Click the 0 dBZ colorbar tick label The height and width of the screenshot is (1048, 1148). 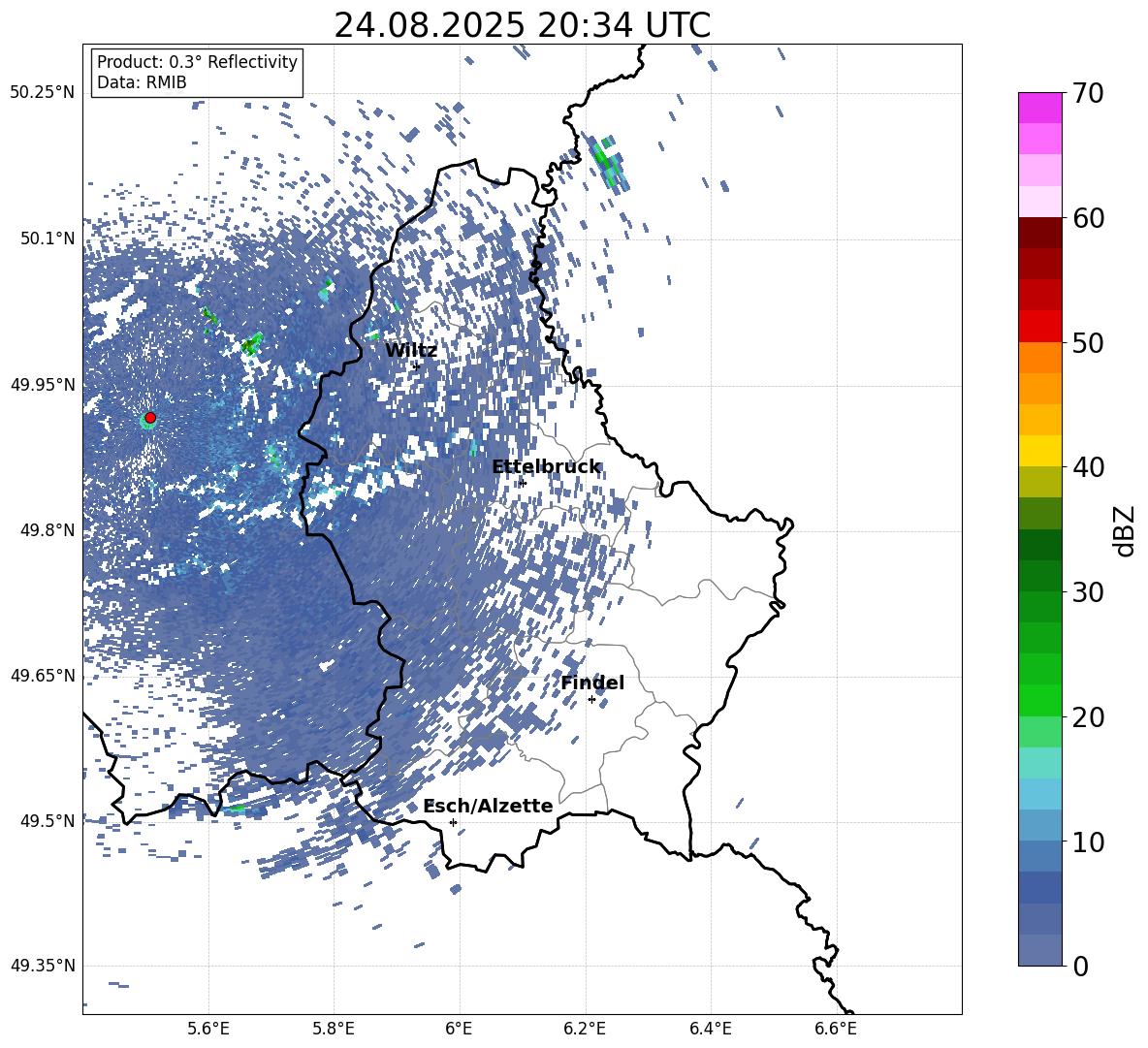[1079, 966]
